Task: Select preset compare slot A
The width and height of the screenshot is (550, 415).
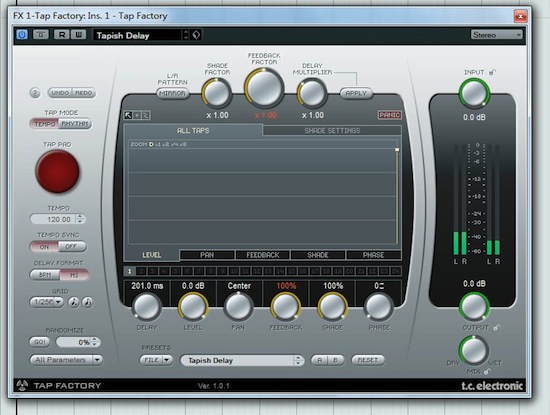Action: tap(320, 360)
